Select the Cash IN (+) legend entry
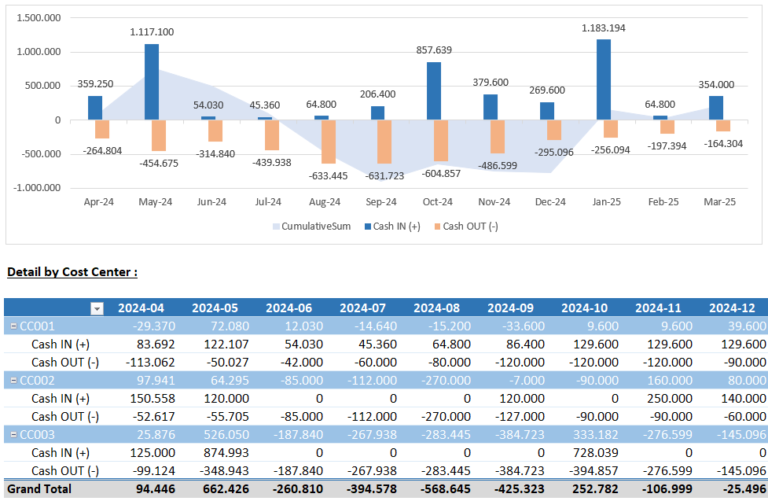Image resolution: width=768 pixels, height=501 pixels. pyautogui.click(x=396, y=227)
